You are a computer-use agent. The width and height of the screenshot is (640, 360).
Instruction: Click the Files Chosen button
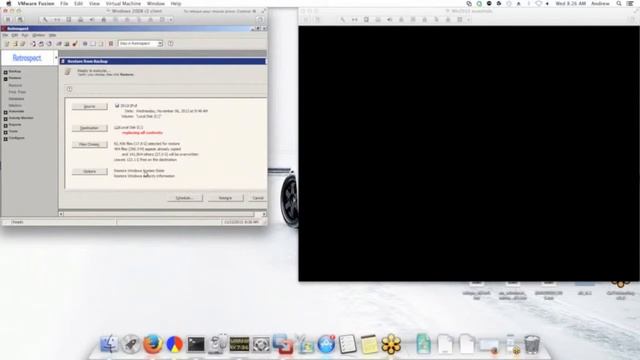point(90,144)
